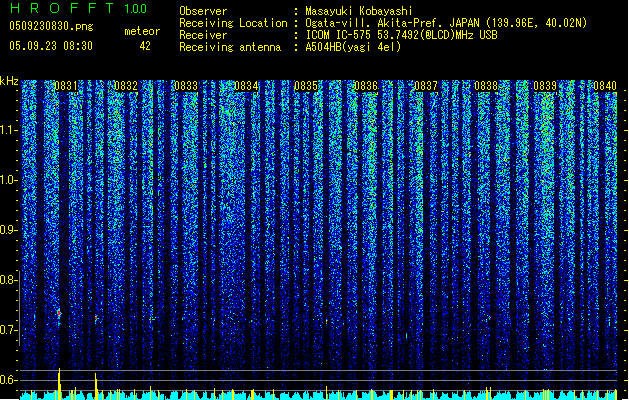The image size is (629, 400).
Task: Click the 0837 time marker
Action: (426, 86)
